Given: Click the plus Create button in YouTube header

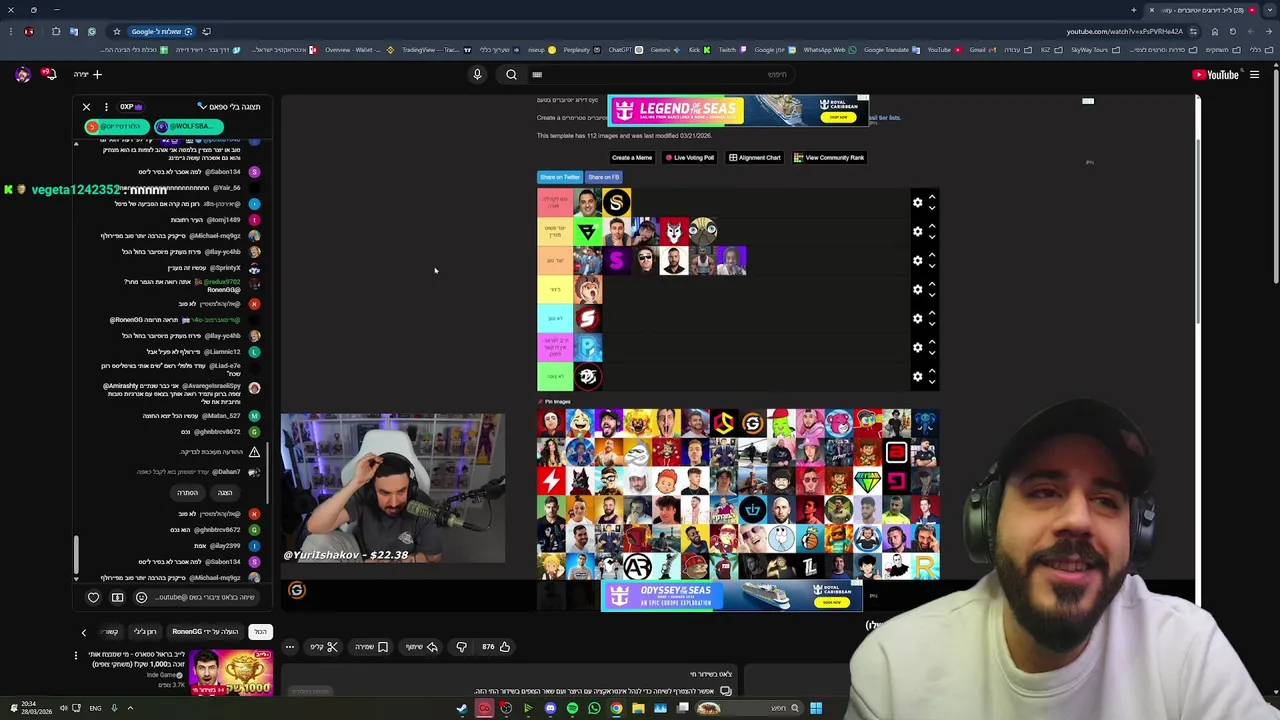Looking at the screenshot, I should [x=88, y=74].
